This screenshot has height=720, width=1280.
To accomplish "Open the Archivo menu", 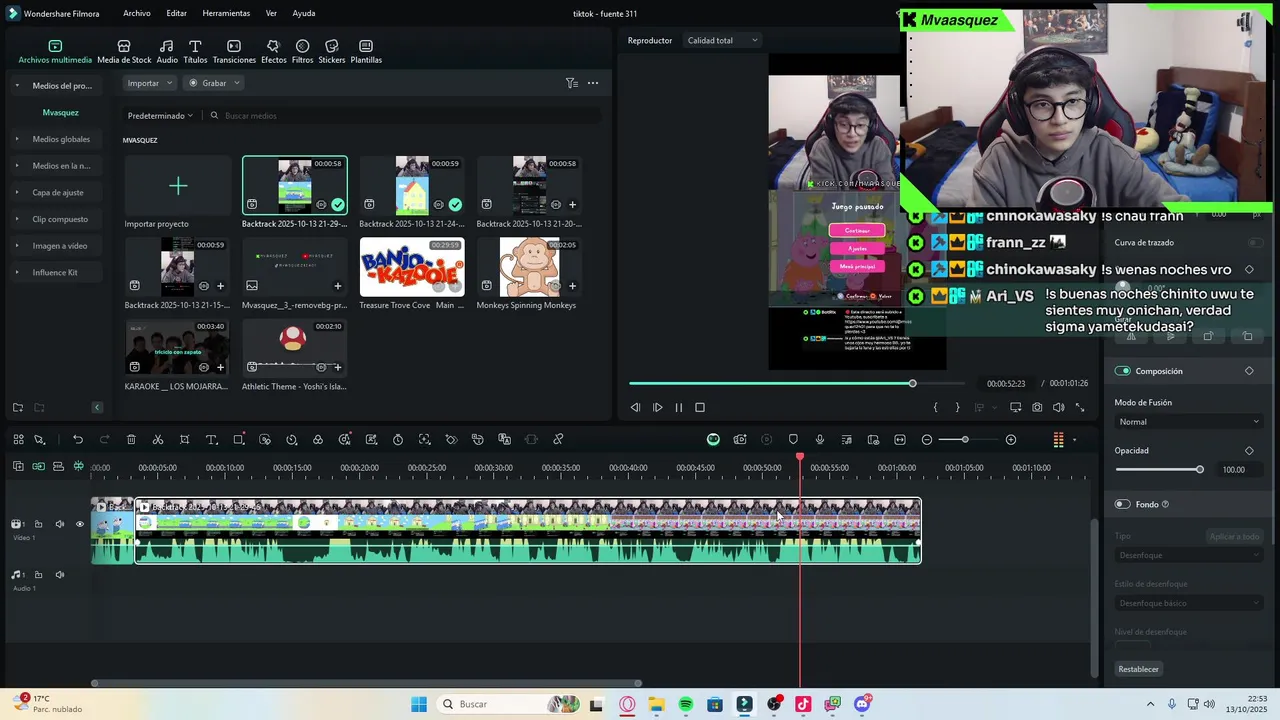I will (x=137, y=14).
